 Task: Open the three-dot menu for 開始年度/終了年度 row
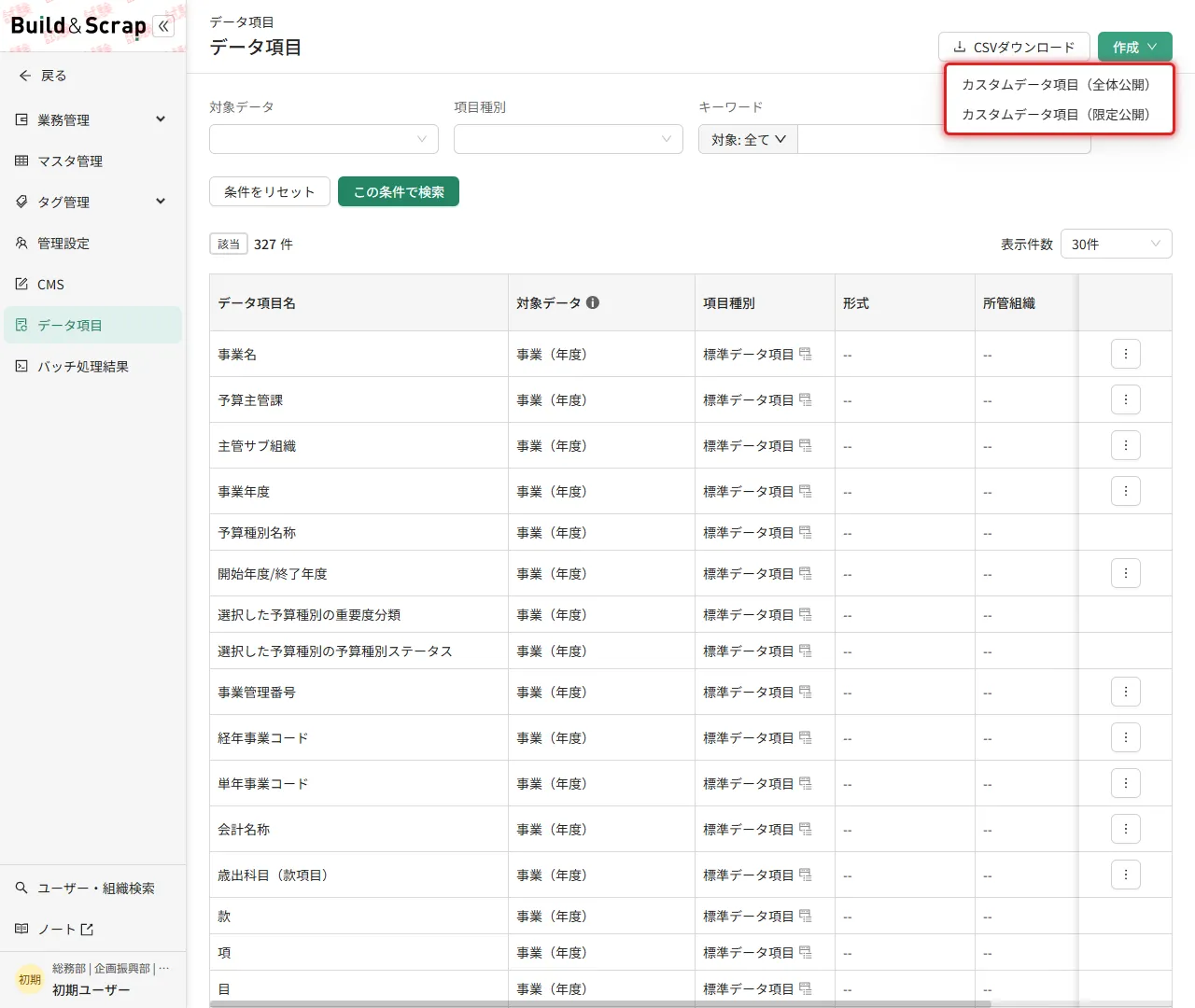pyautogui.click(x=1126, y=573)
